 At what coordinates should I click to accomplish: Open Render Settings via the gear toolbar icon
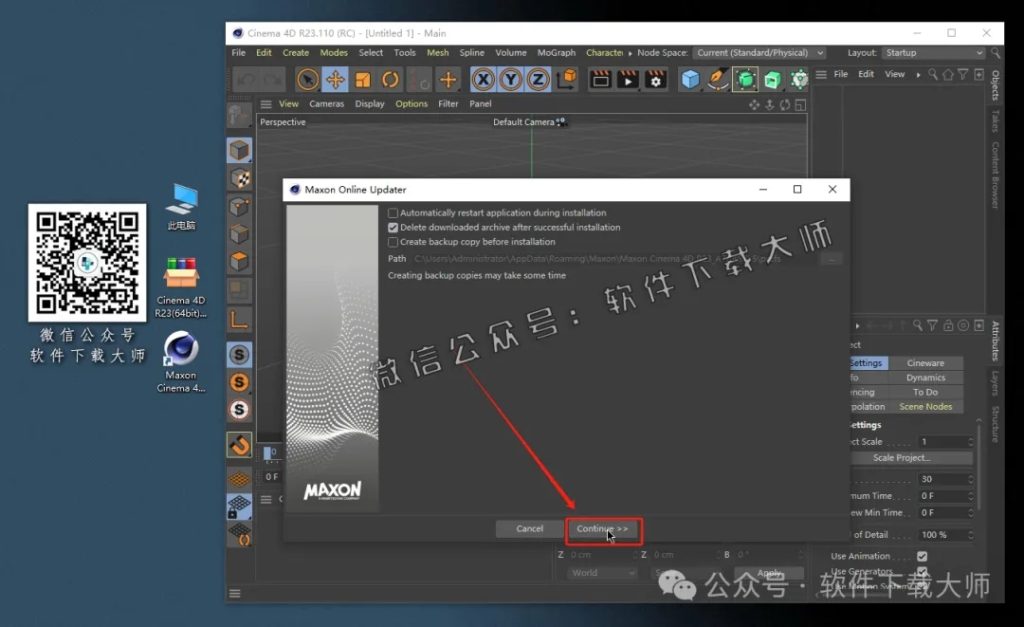coord(657,79)
